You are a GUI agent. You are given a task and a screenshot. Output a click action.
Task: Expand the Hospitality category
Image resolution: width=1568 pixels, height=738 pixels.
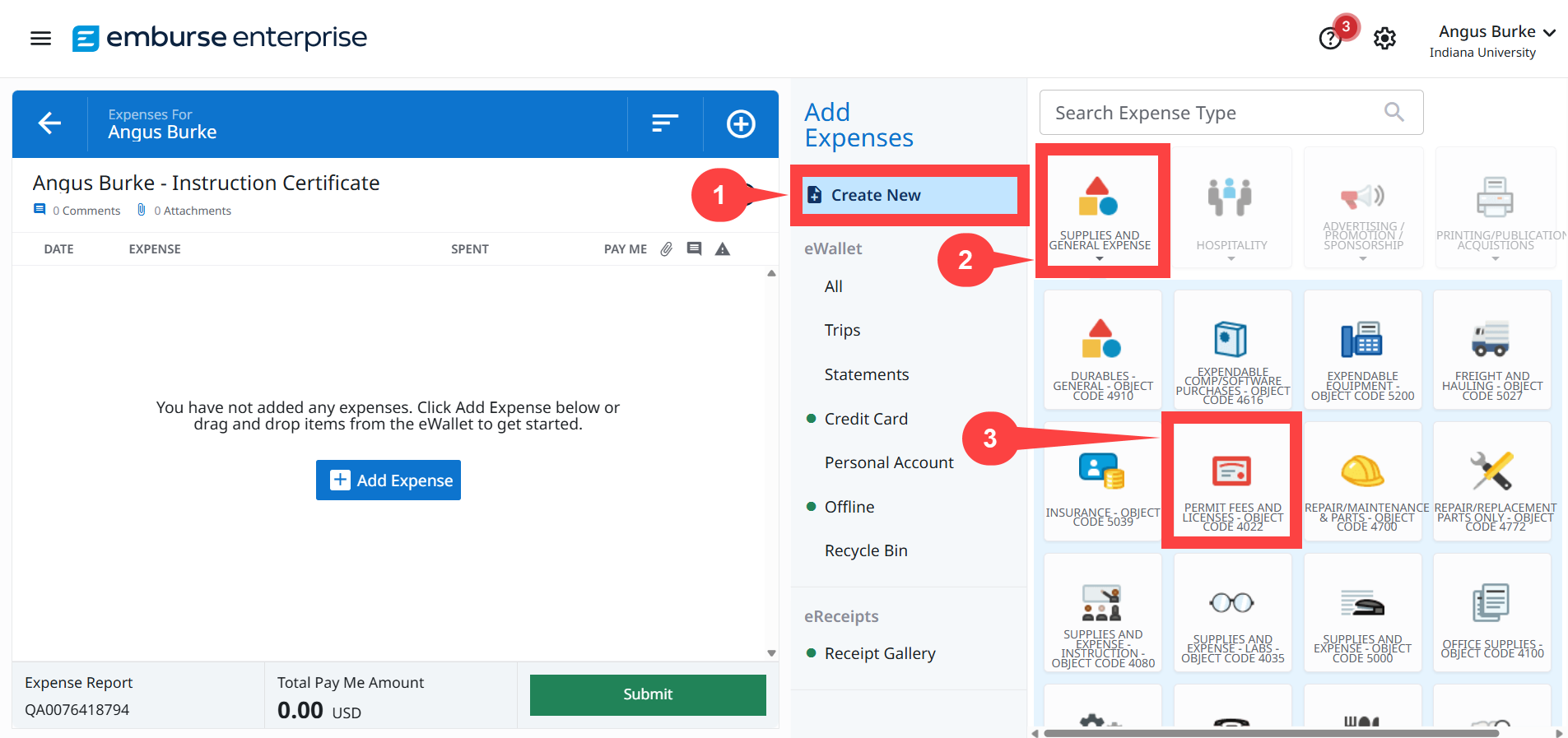(x=1231, y=210)
